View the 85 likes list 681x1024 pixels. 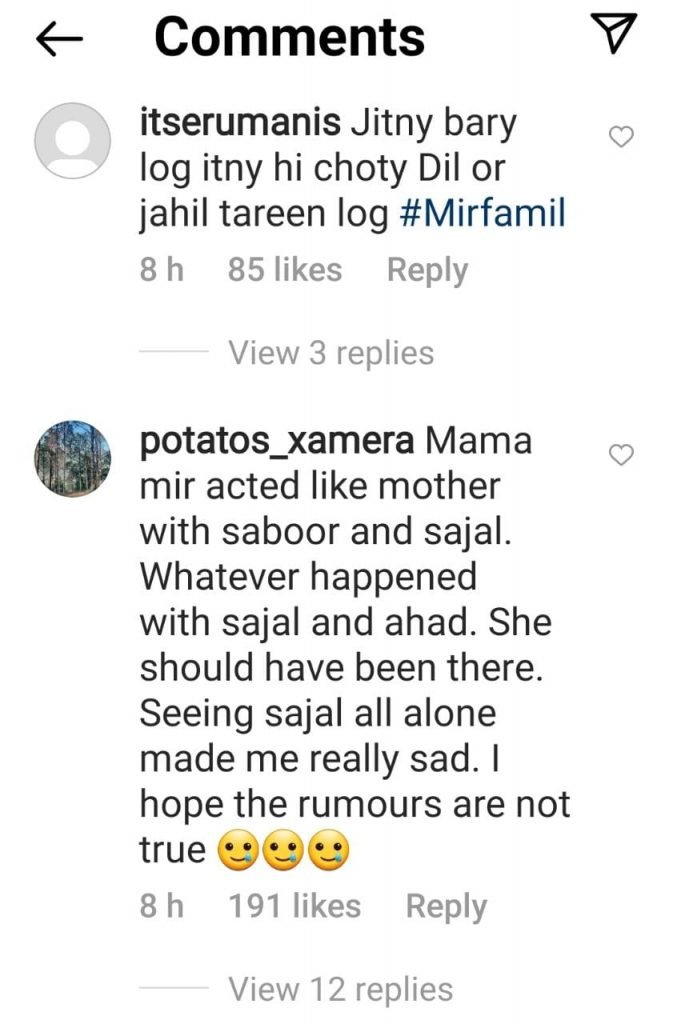point(284,270)
